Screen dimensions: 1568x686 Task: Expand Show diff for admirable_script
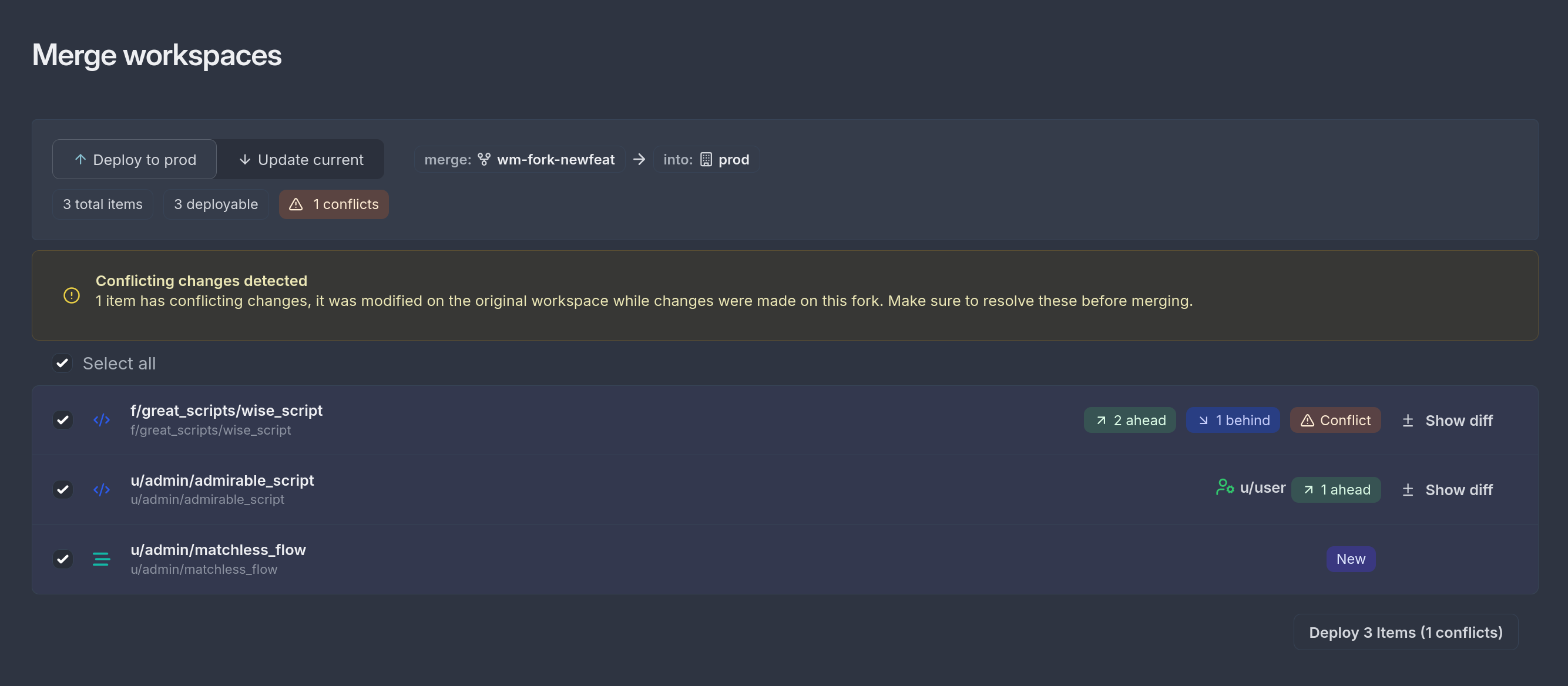1448,490
